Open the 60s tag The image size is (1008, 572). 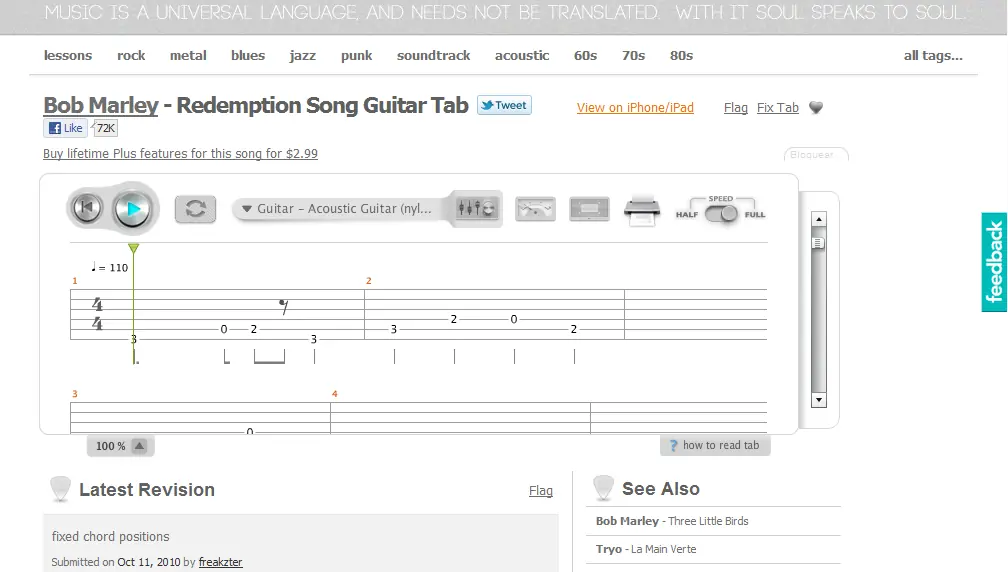click(586, 56)
